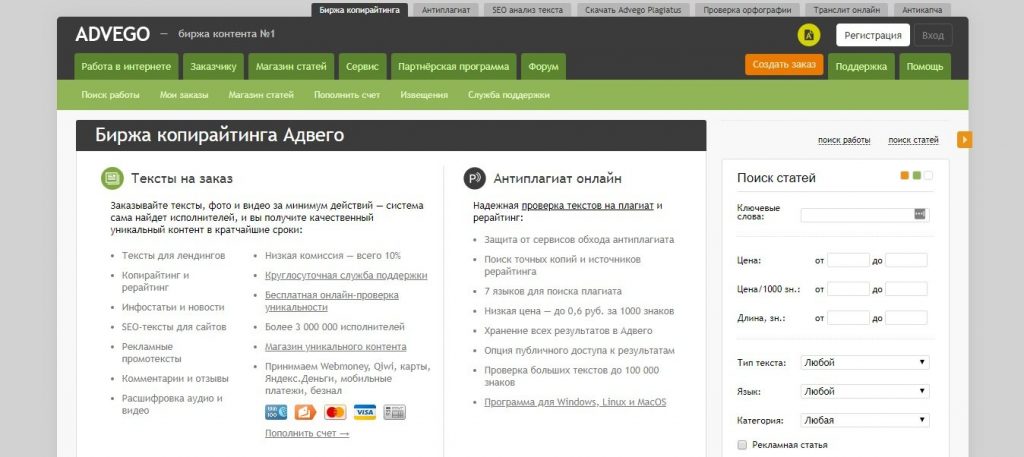Screen dimensions: 1024x457
Task: Select the white square view swatch
Action: (x=929, y=176)
